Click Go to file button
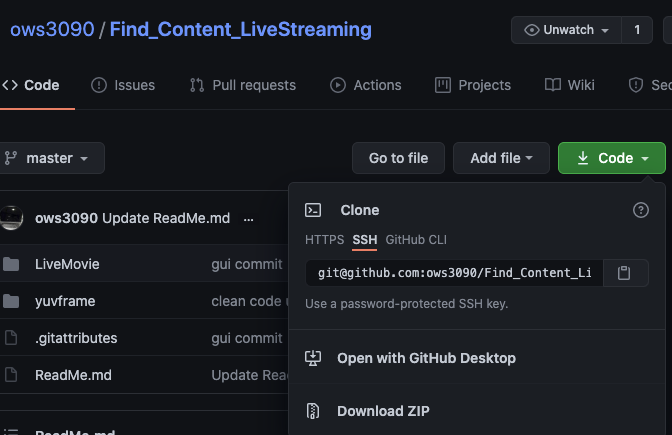672x435 pixels. [399, 158]
